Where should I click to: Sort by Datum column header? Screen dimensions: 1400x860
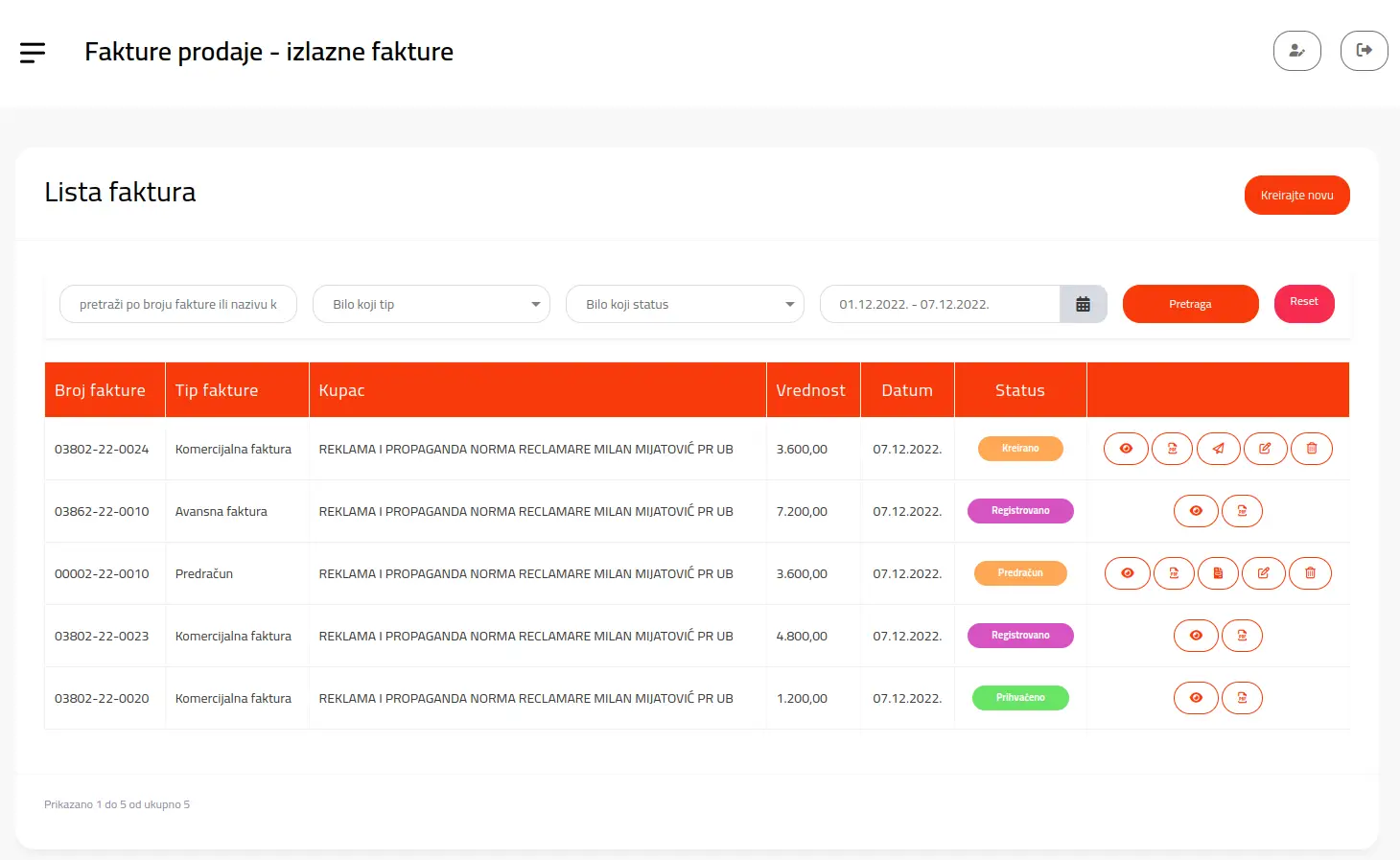click(907, 390)
